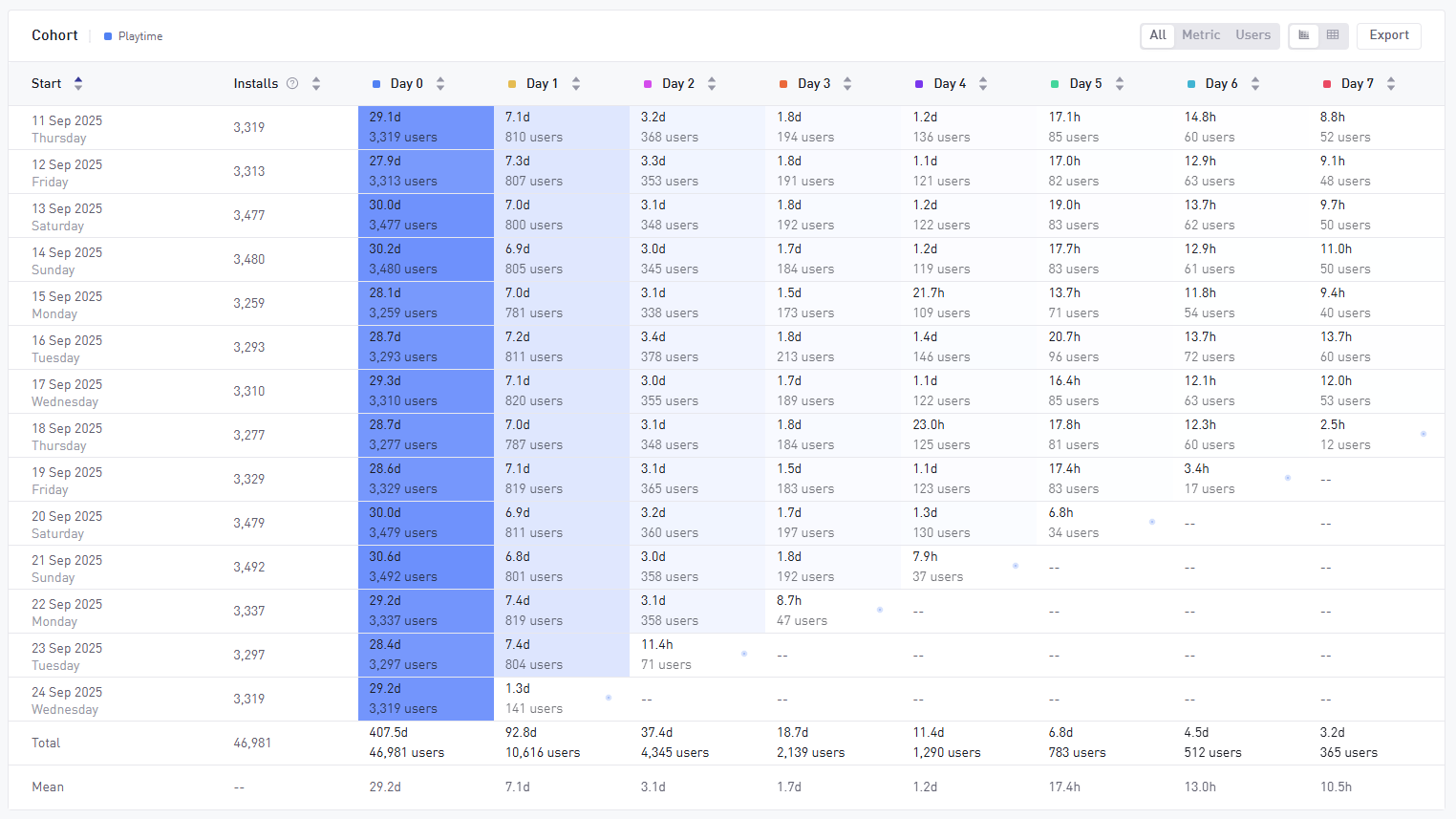The height and width of the screenshot is (819, 1456).
Task: Export the cohort table
Action: click(1388, 35)
